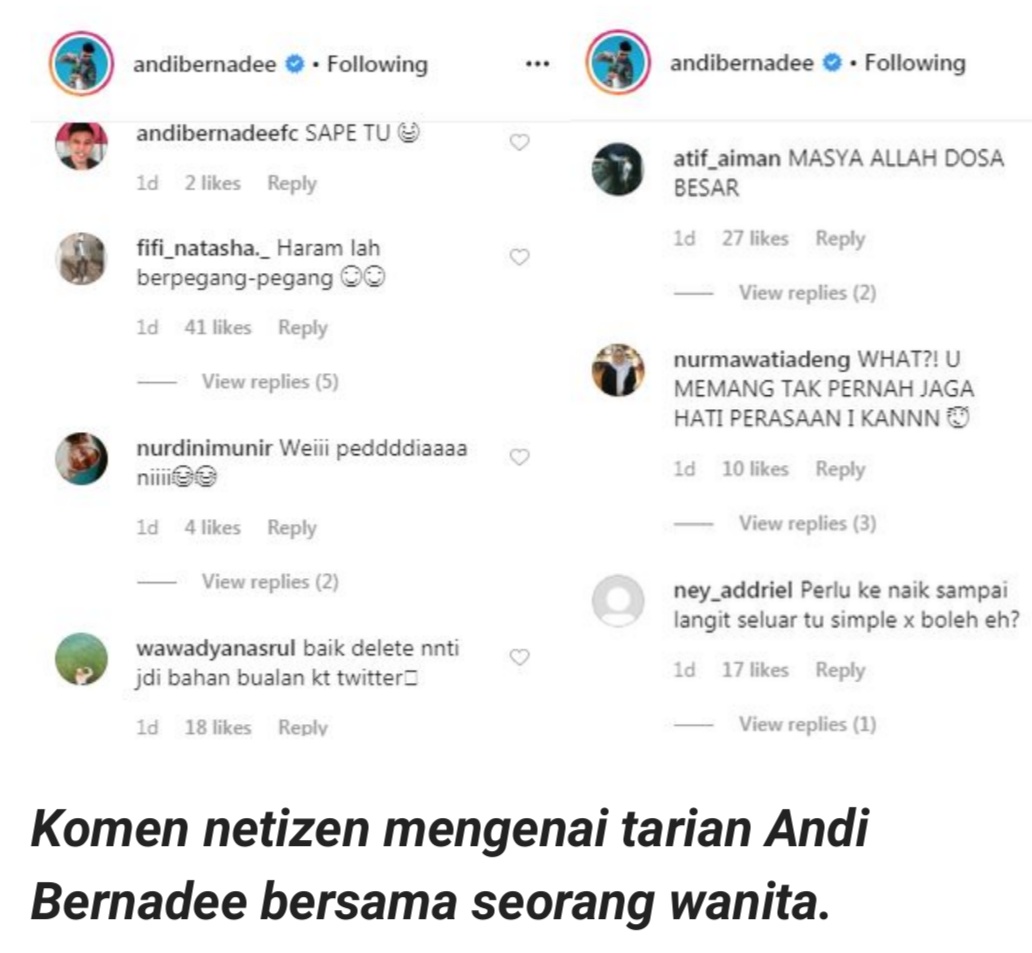Open andibernadee profile picture on right
Screen dimensions: 1032x953
618,63
